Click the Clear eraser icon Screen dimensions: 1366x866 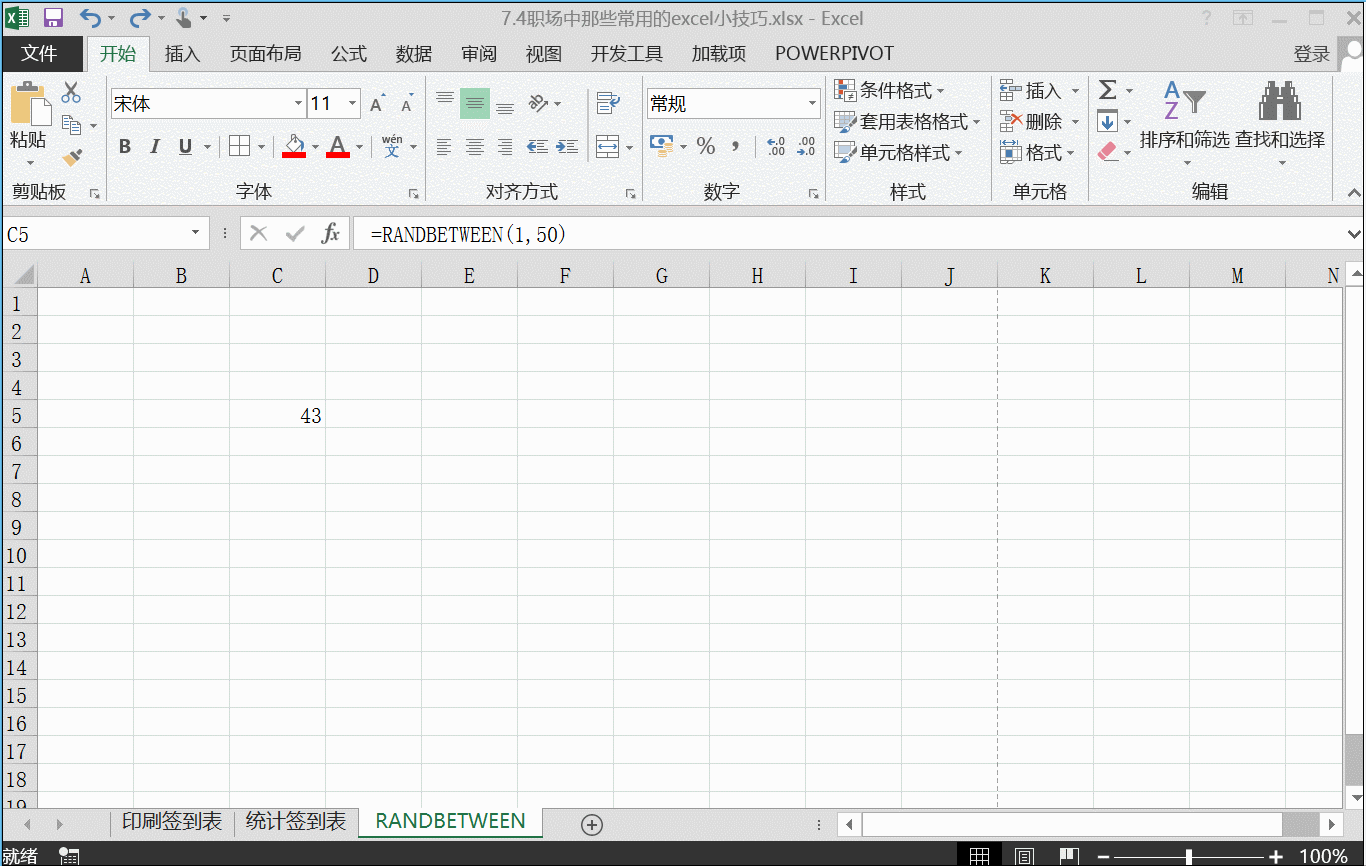click(1108, 152)
